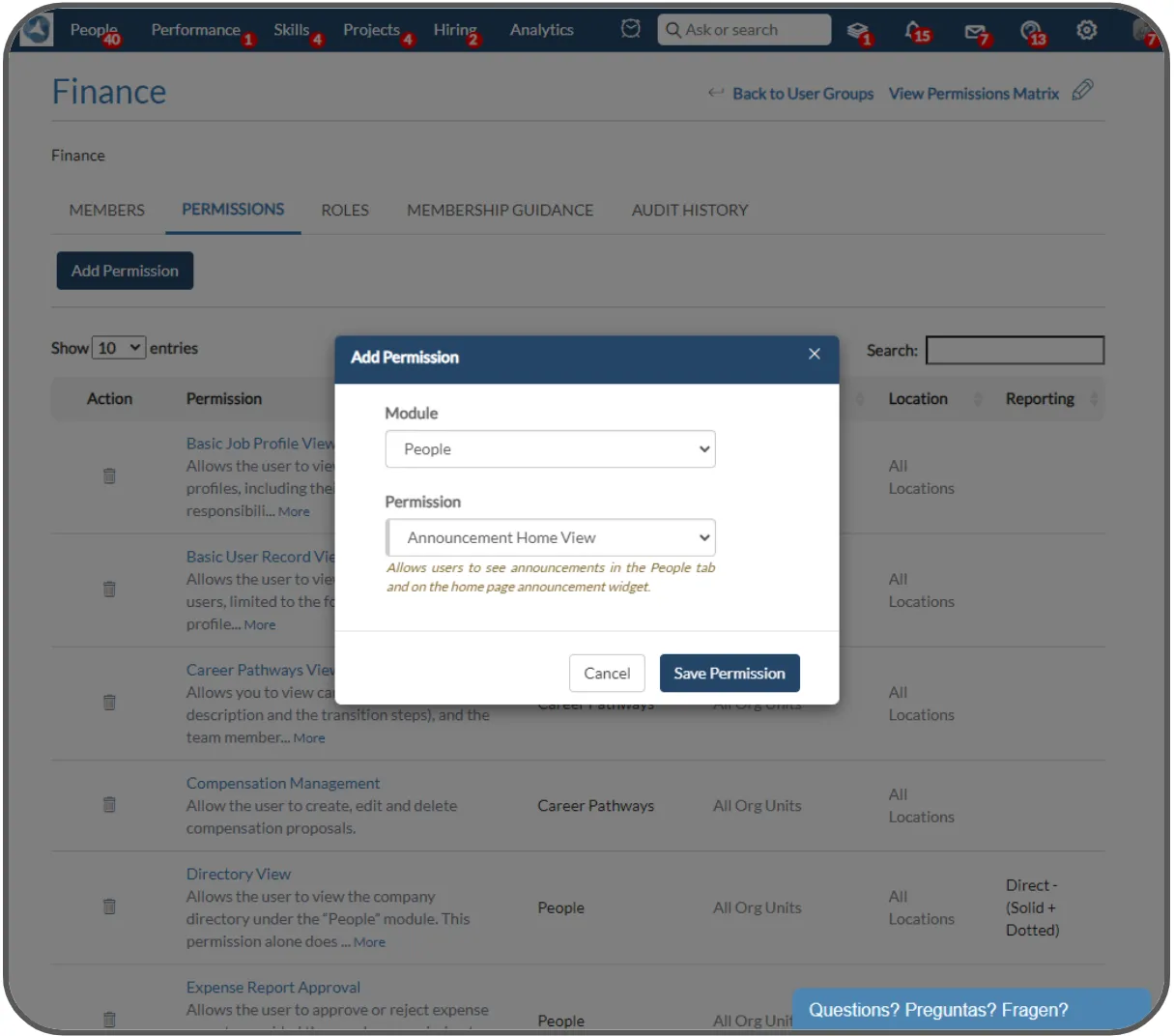The image size is (1174, 1036).
Task: Select the Permissions tab
Action: [x=233, y=209]
